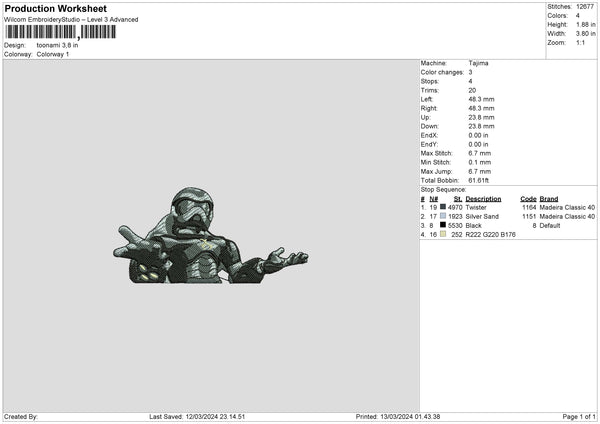The image size is (600, 424).
Task: Click the 'N#' column header
Action: tap(434, 199)
